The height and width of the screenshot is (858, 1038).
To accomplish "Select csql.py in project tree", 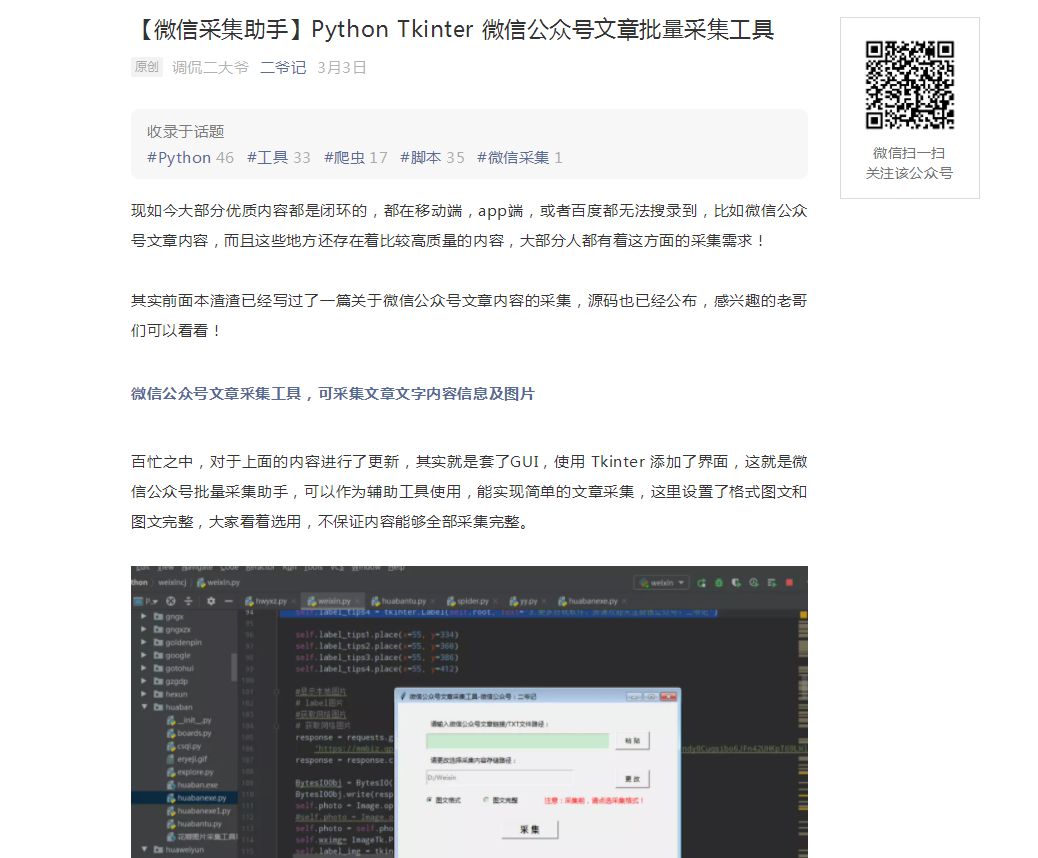I will [184, 746].
